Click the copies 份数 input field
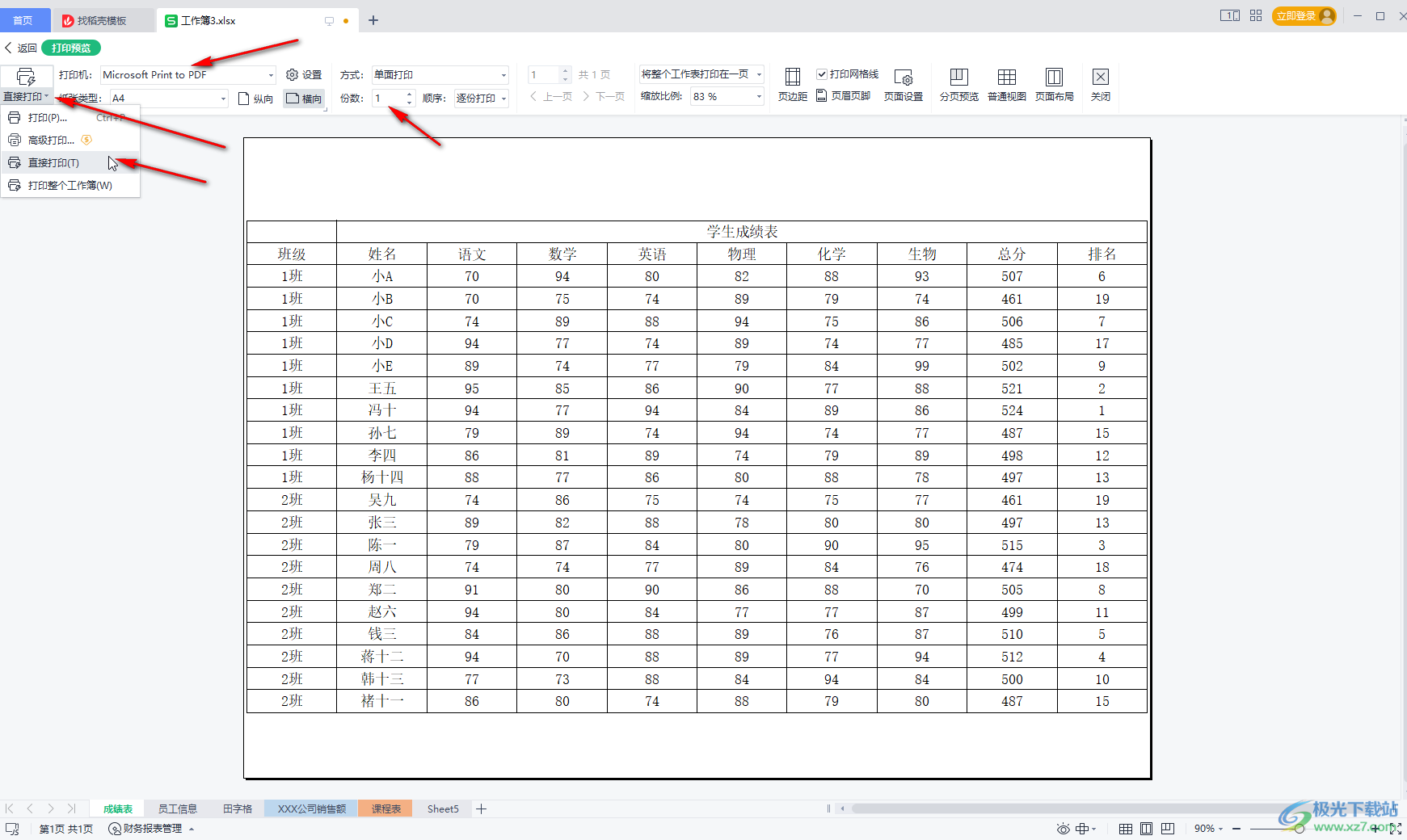1407x840 pixels. point(388,99)
